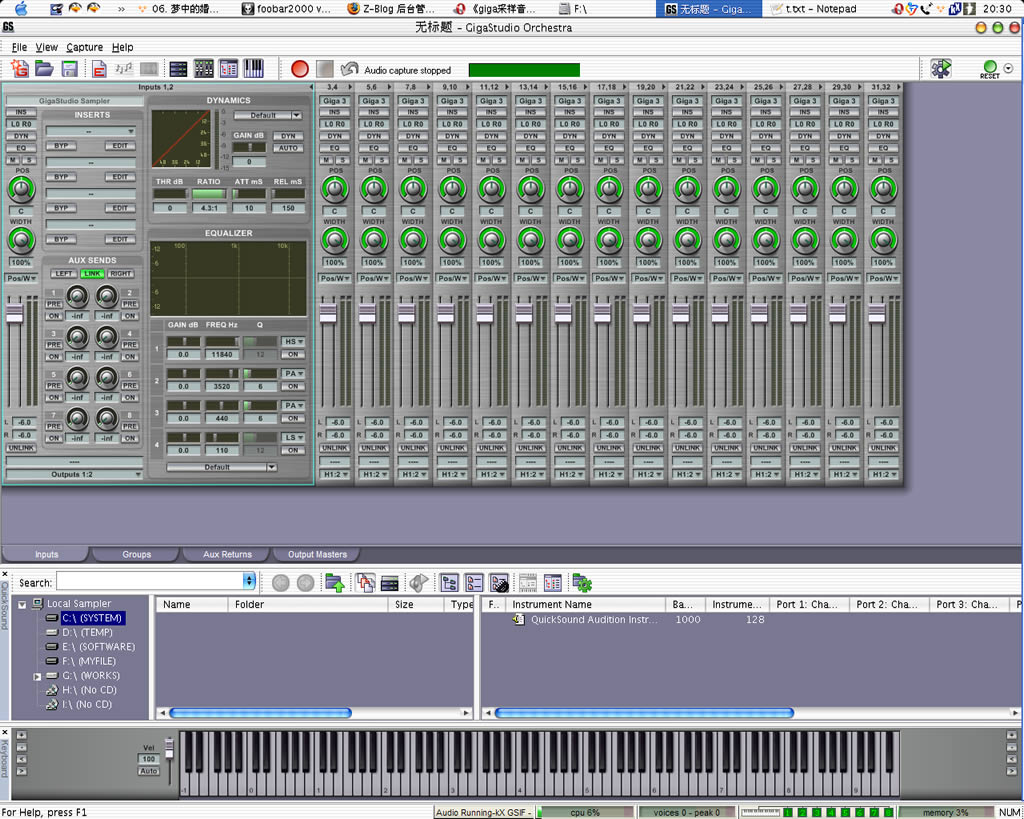Viewport: 1024px width, 819px height.
Task: Collapse the Local Sampler tree node
Action: point(22,605)
